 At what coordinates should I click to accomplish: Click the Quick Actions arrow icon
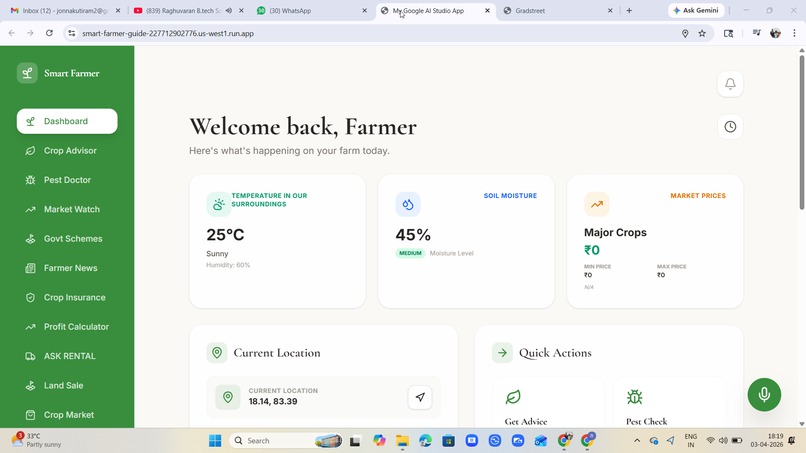[502, 353]
